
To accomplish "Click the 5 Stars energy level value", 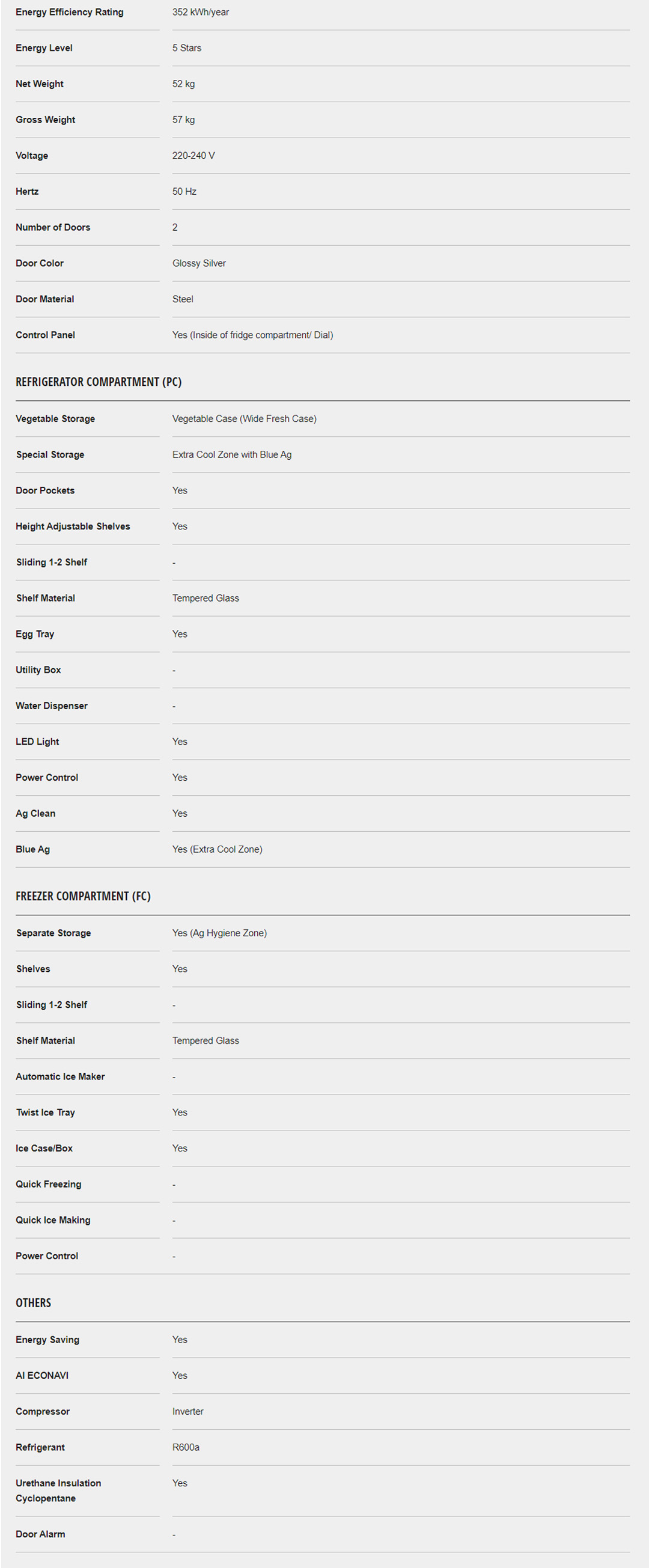I will tap(186, 48).
